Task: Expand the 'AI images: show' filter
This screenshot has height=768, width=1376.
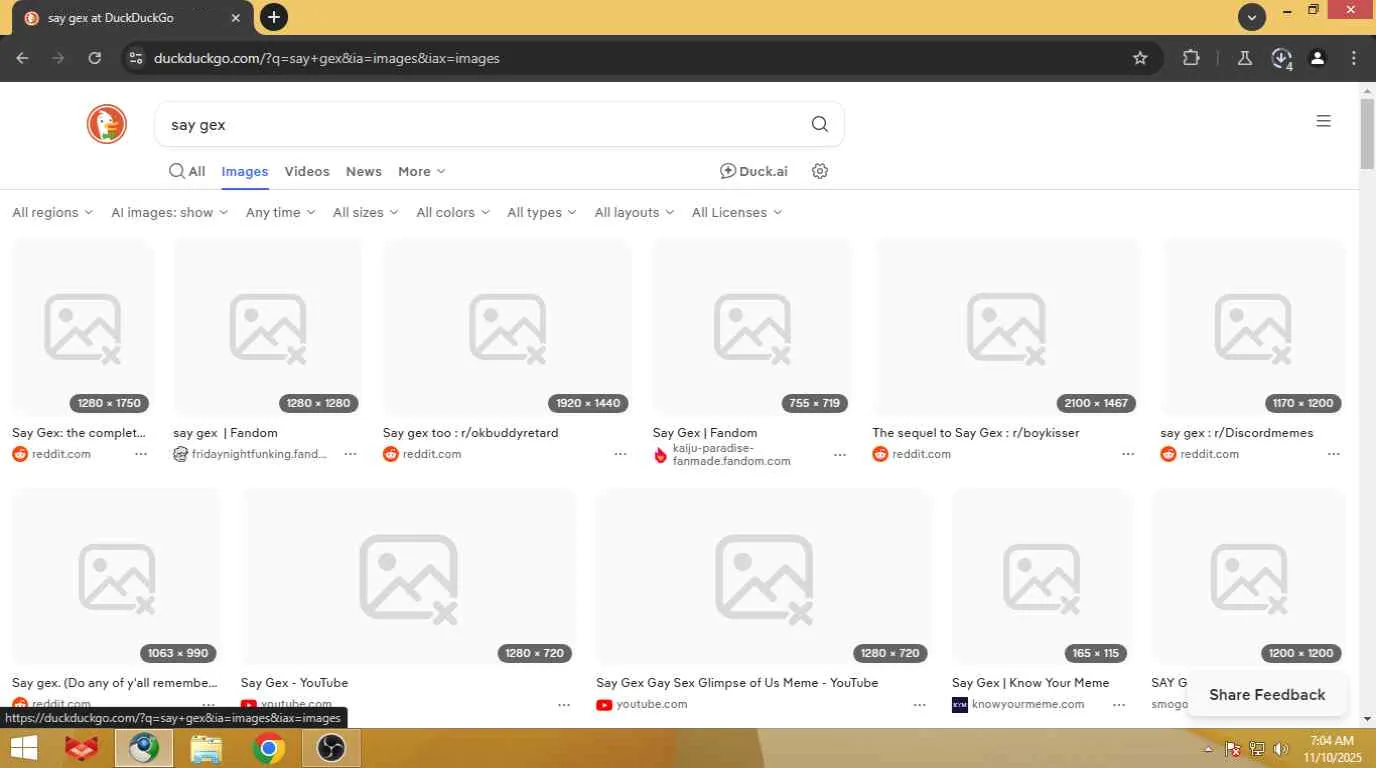Action: tap(170, 212)
